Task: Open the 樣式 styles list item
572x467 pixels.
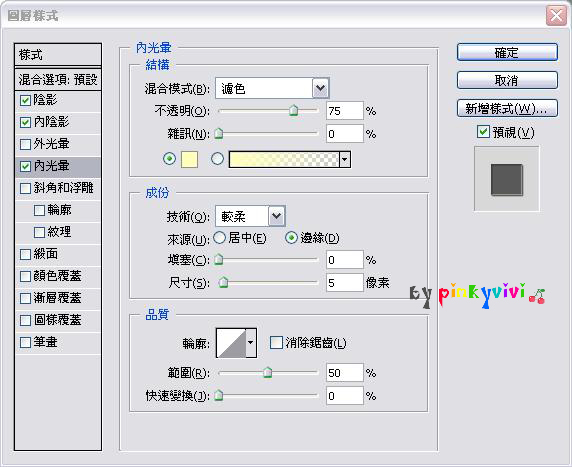Action: point(58,55)
